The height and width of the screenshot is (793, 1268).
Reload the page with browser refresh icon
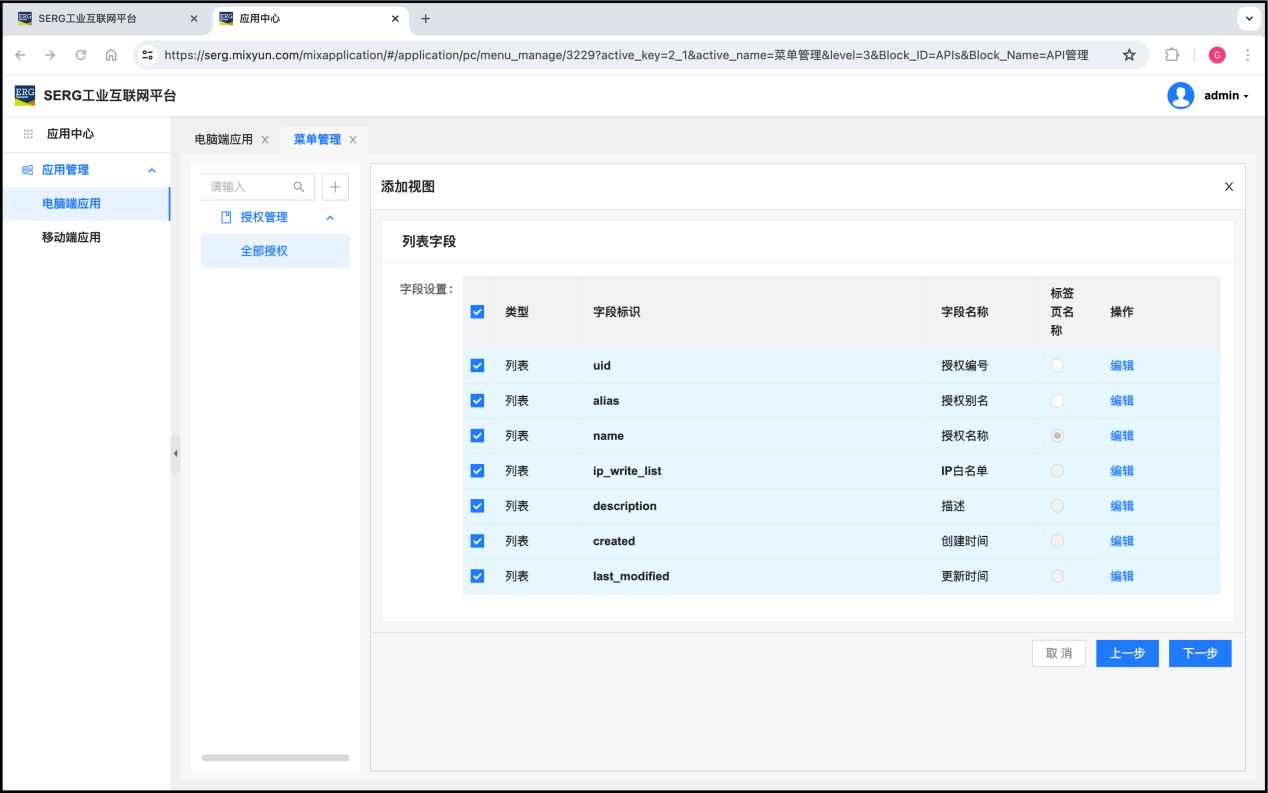[x=81, y=55]
